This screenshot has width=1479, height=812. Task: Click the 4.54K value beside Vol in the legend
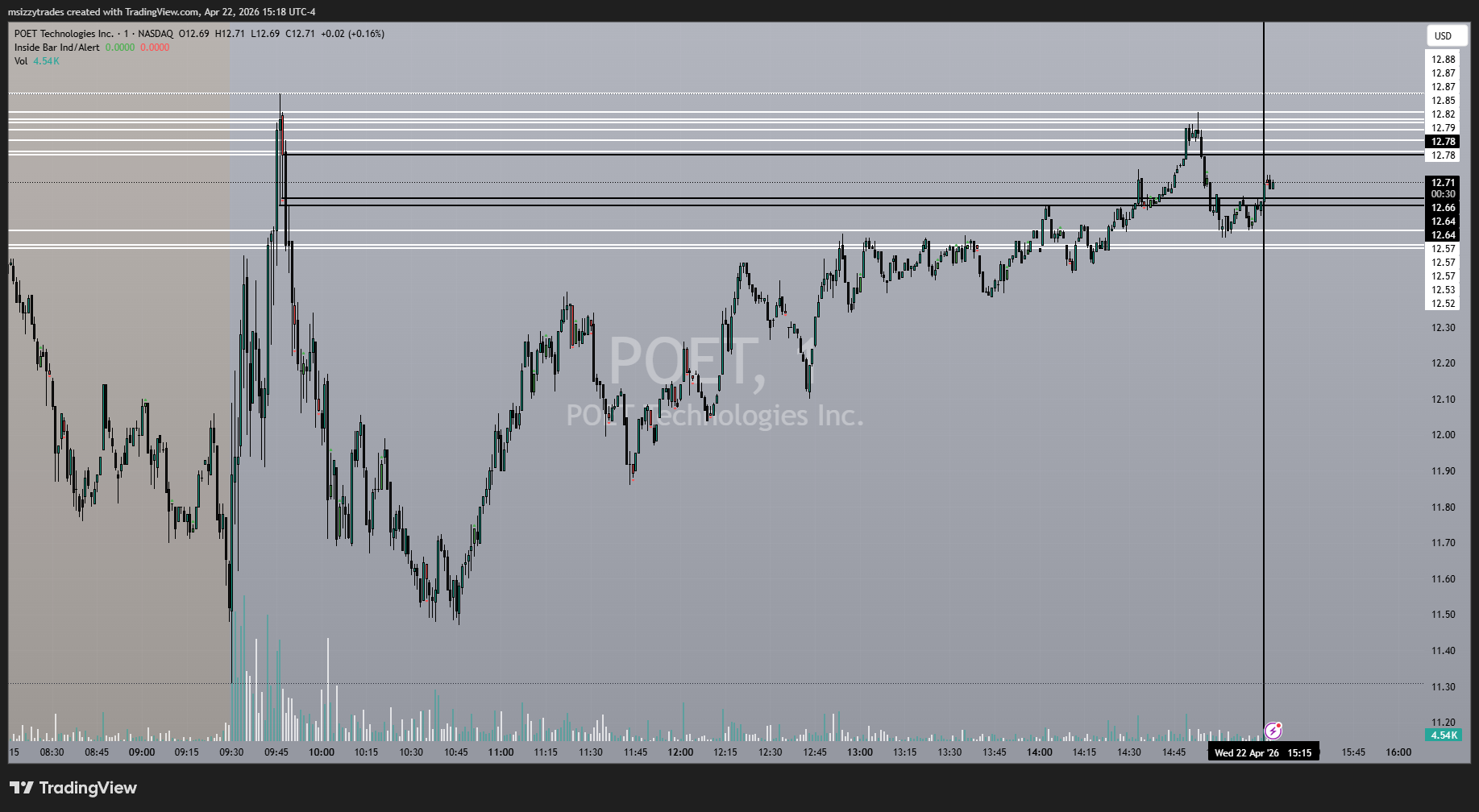pos(46,61)
